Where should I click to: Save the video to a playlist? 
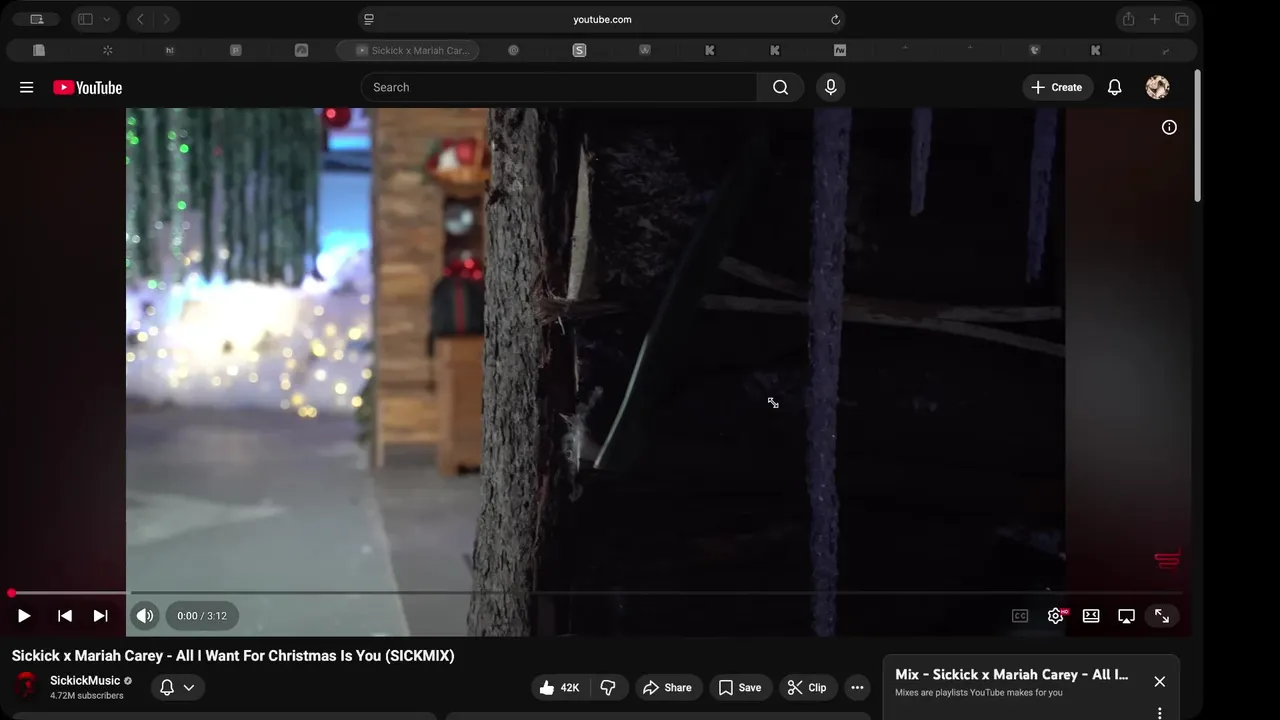[x=740, y=687]
